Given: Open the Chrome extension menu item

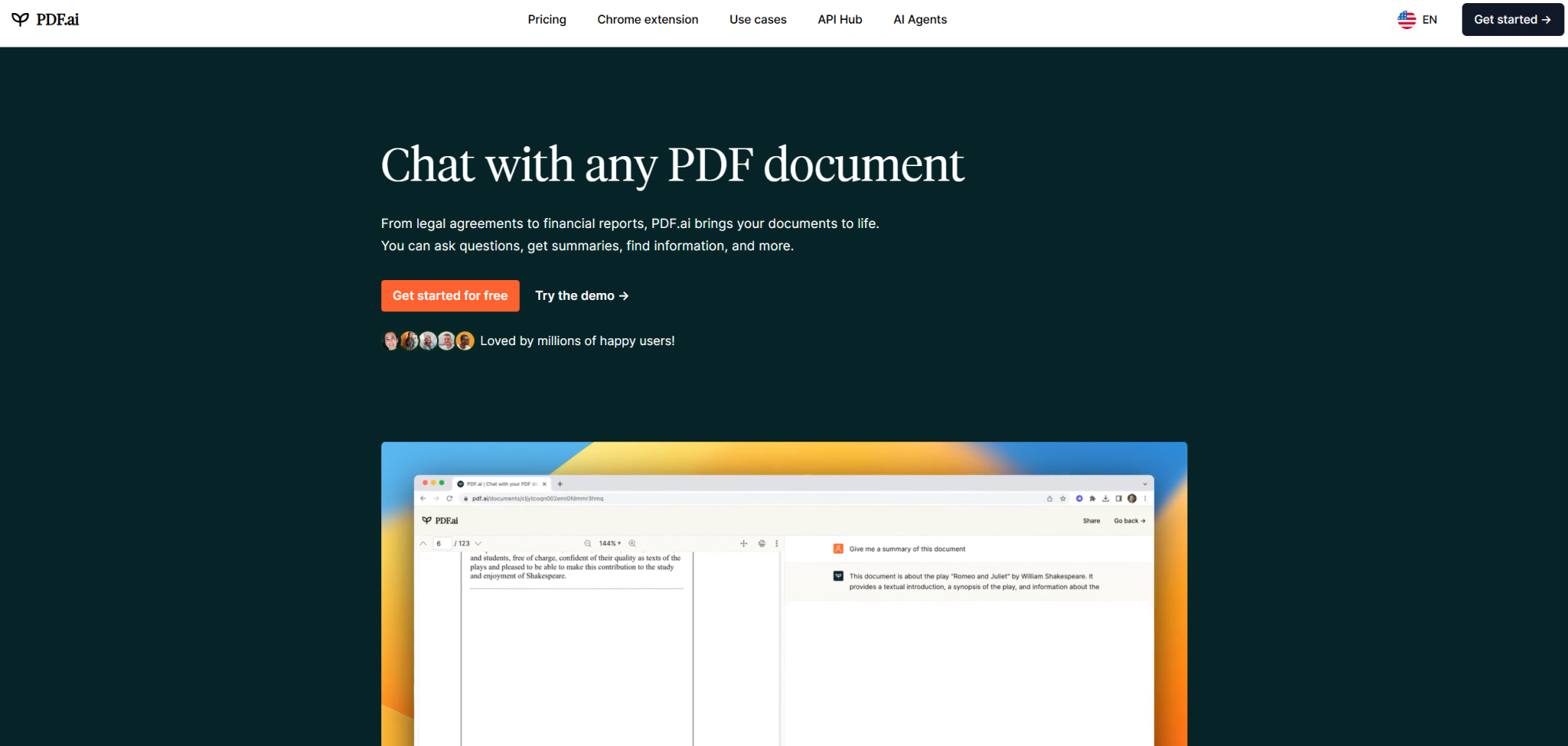Looking at the screenshot, I should click(648, 19).
